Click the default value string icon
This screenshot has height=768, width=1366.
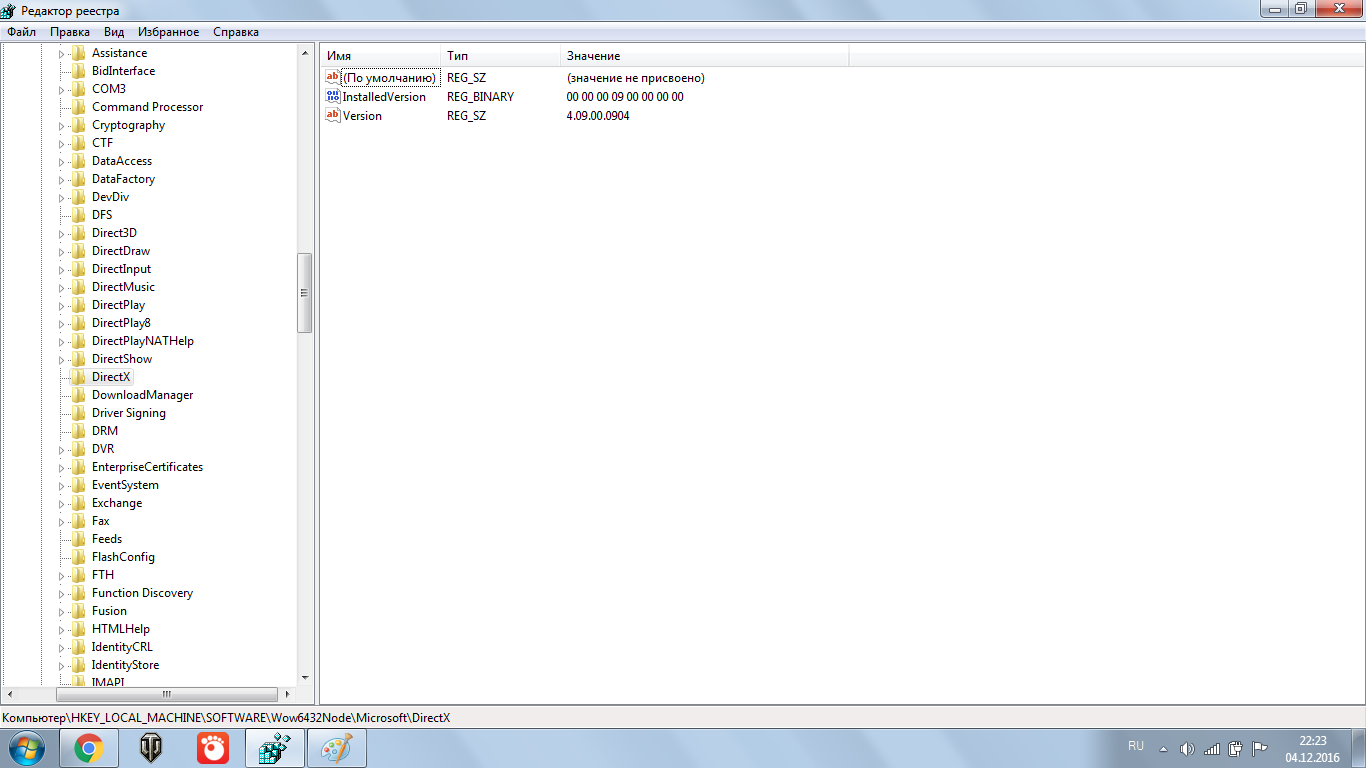click(x=333, y=78)
